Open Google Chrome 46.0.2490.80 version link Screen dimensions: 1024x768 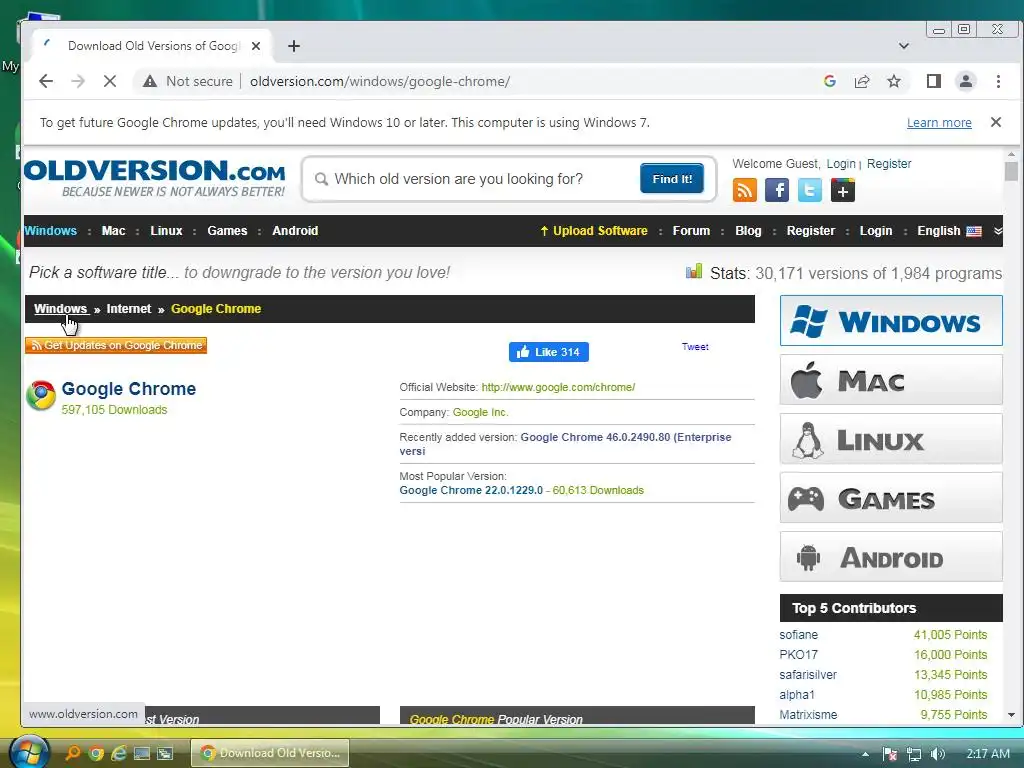pos(566,444)
